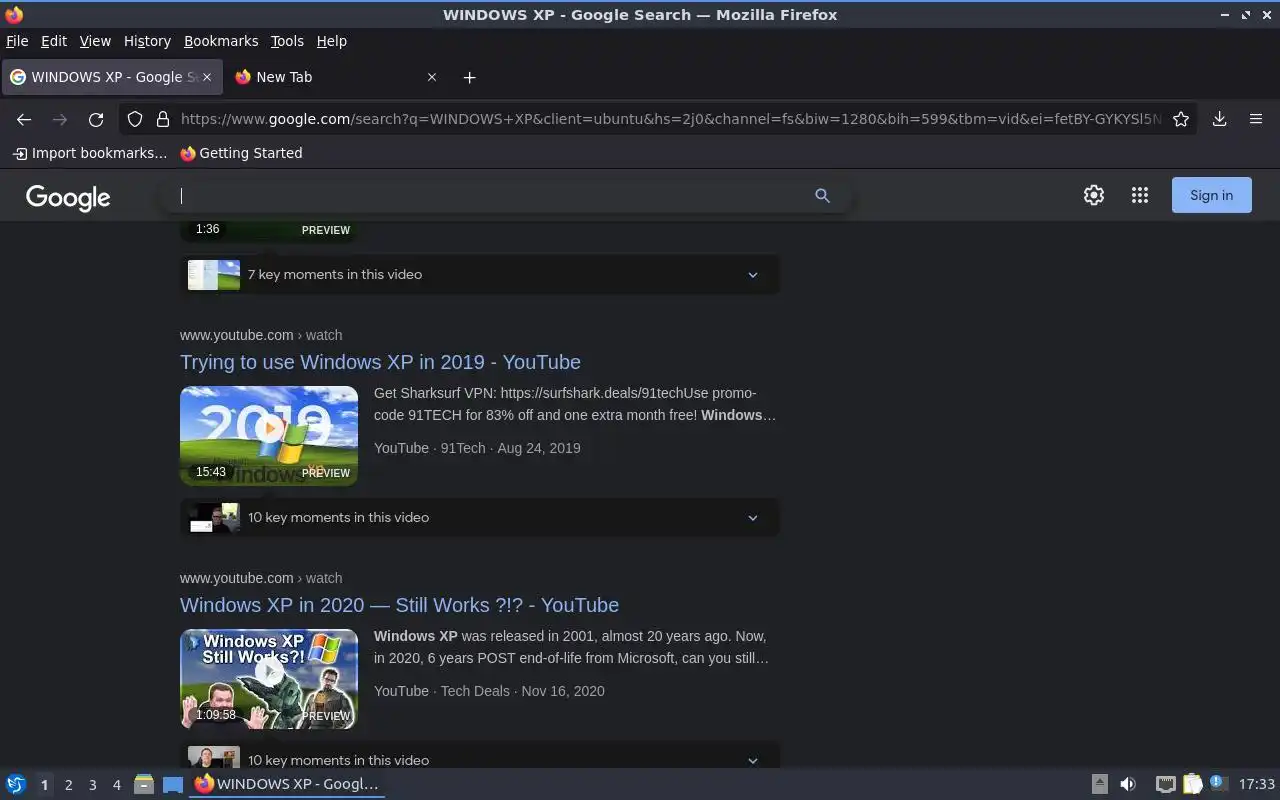Open the Firefox downloads panel

1219,119
